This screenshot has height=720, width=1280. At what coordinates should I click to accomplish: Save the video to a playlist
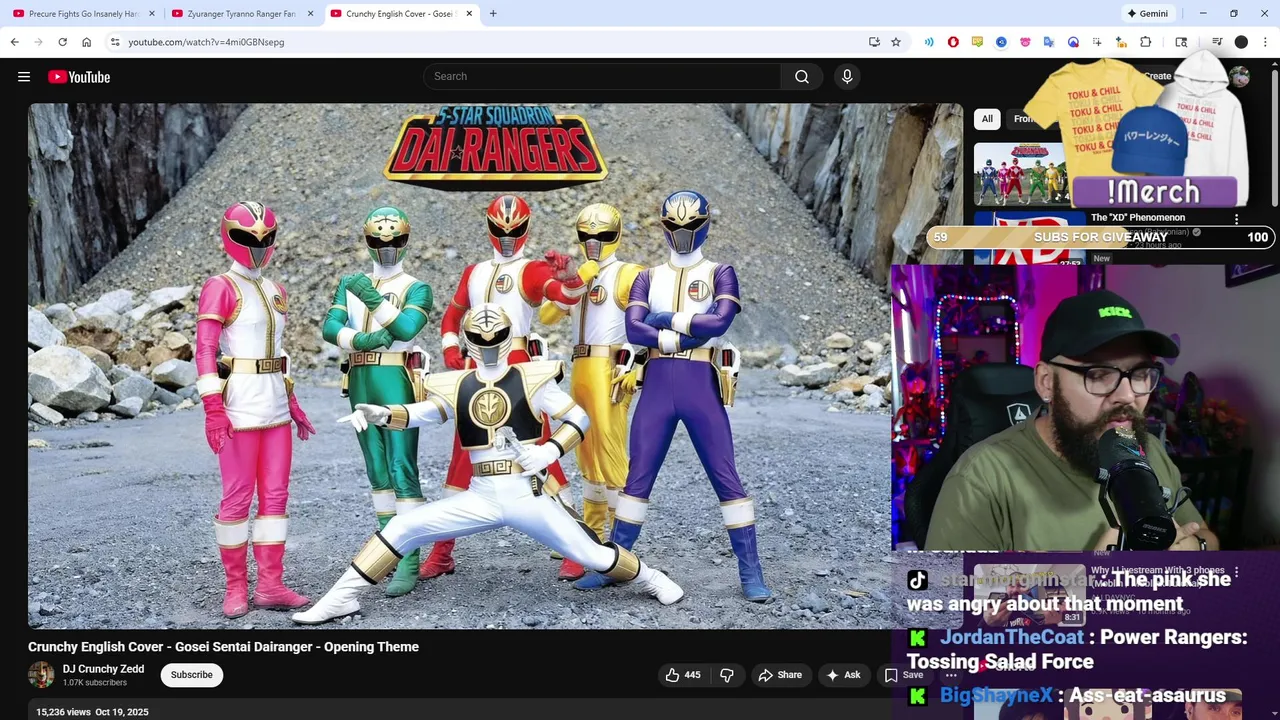(x=904, y=675)
